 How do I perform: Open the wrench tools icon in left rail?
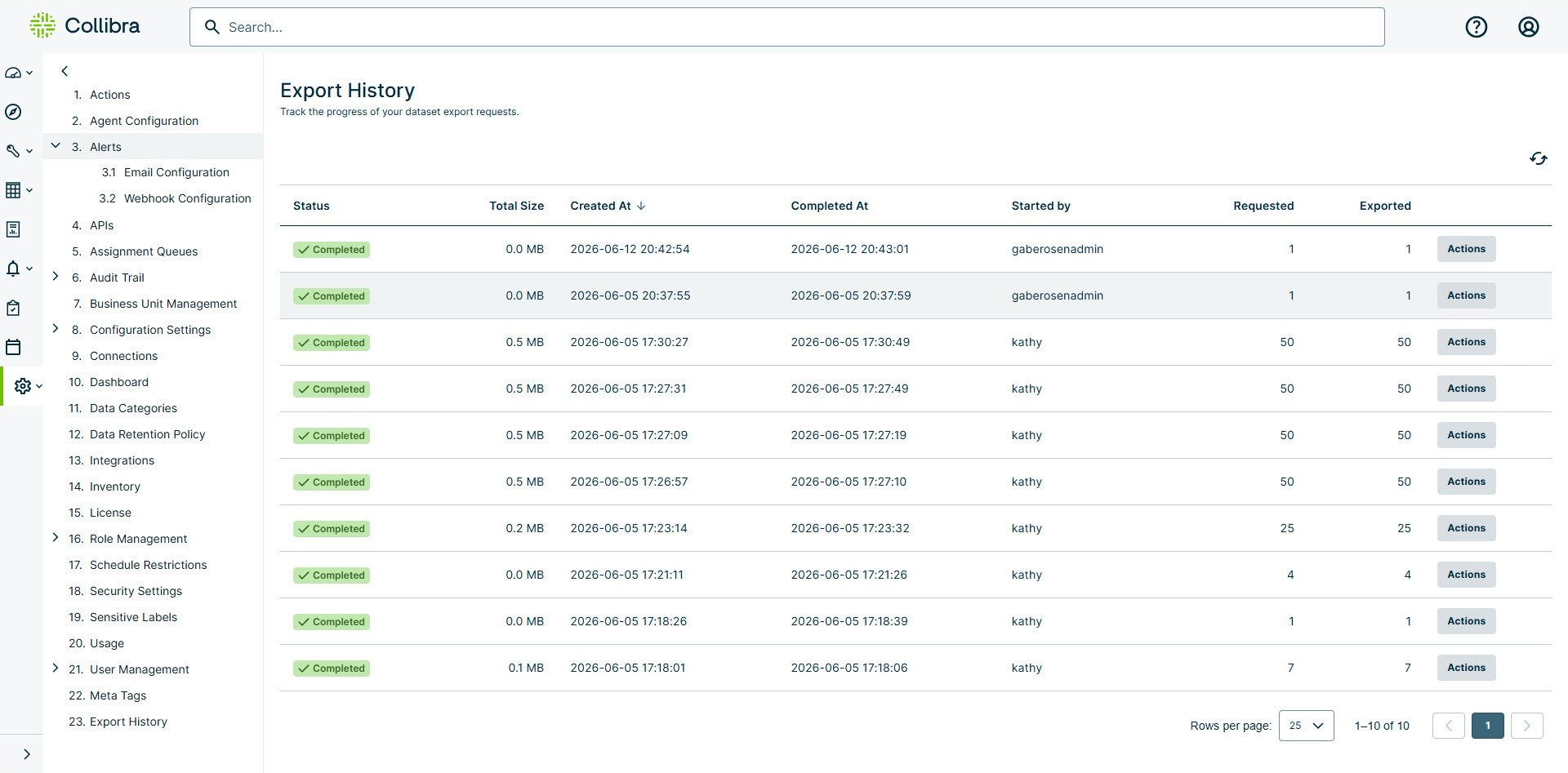coord(13,151)
